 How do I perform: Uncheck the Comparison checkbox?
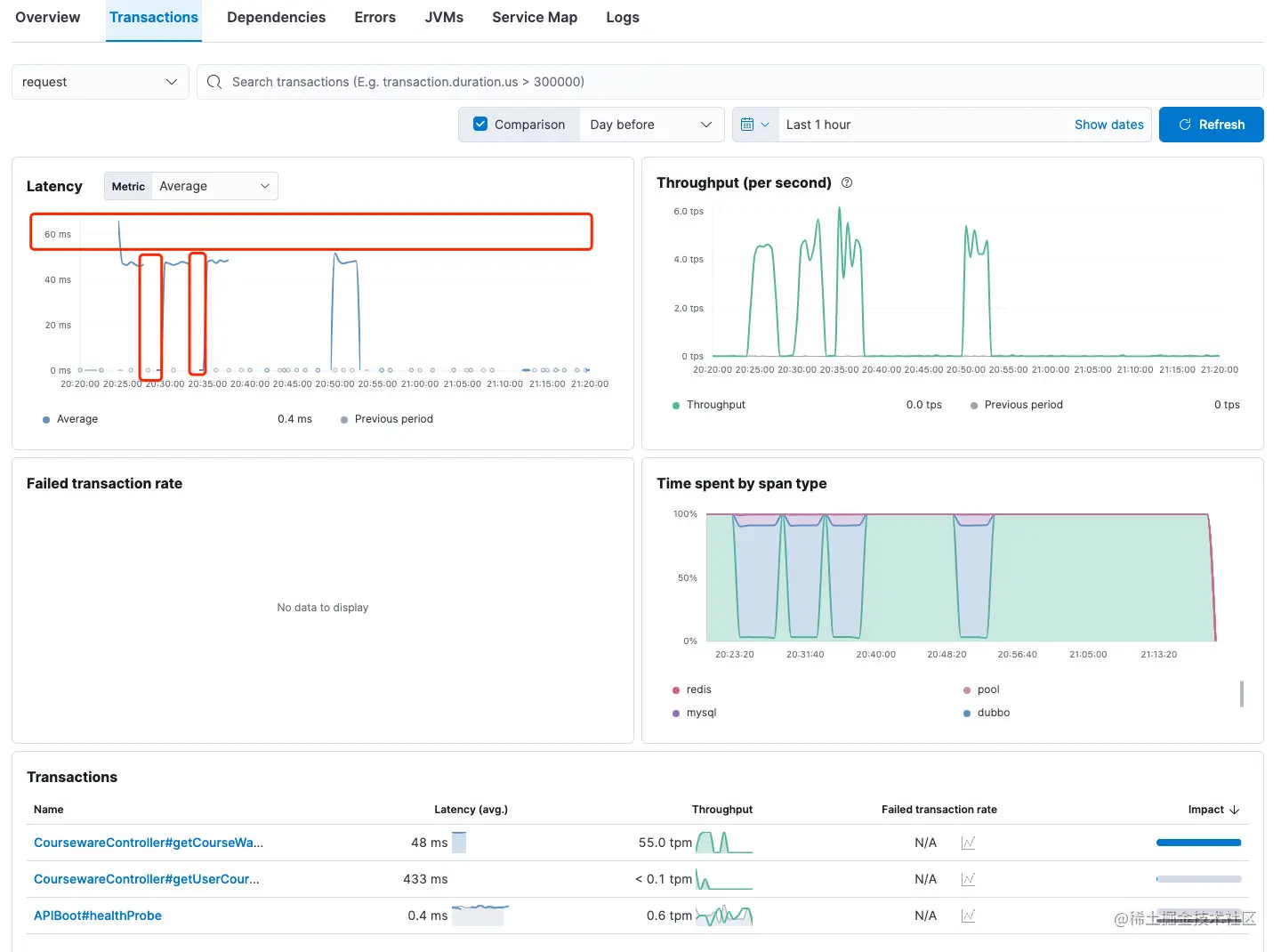pyautogui.click(x=480, y=125)
